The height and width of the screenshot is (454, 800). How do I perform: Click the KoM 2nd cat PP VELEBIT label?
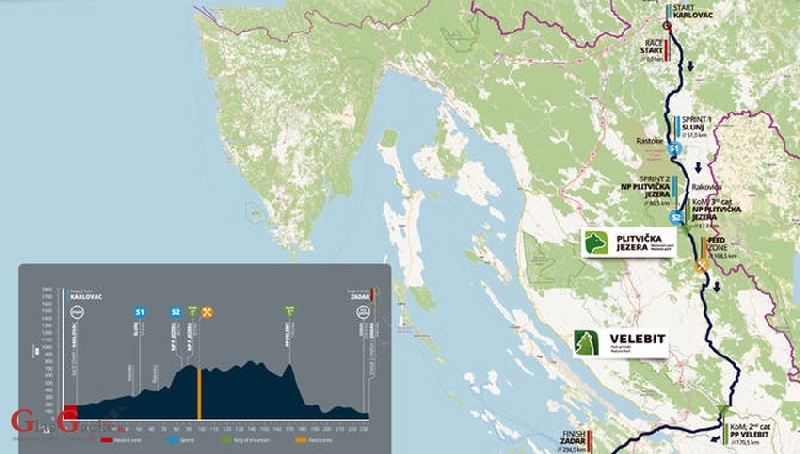[x=749, y=430]
